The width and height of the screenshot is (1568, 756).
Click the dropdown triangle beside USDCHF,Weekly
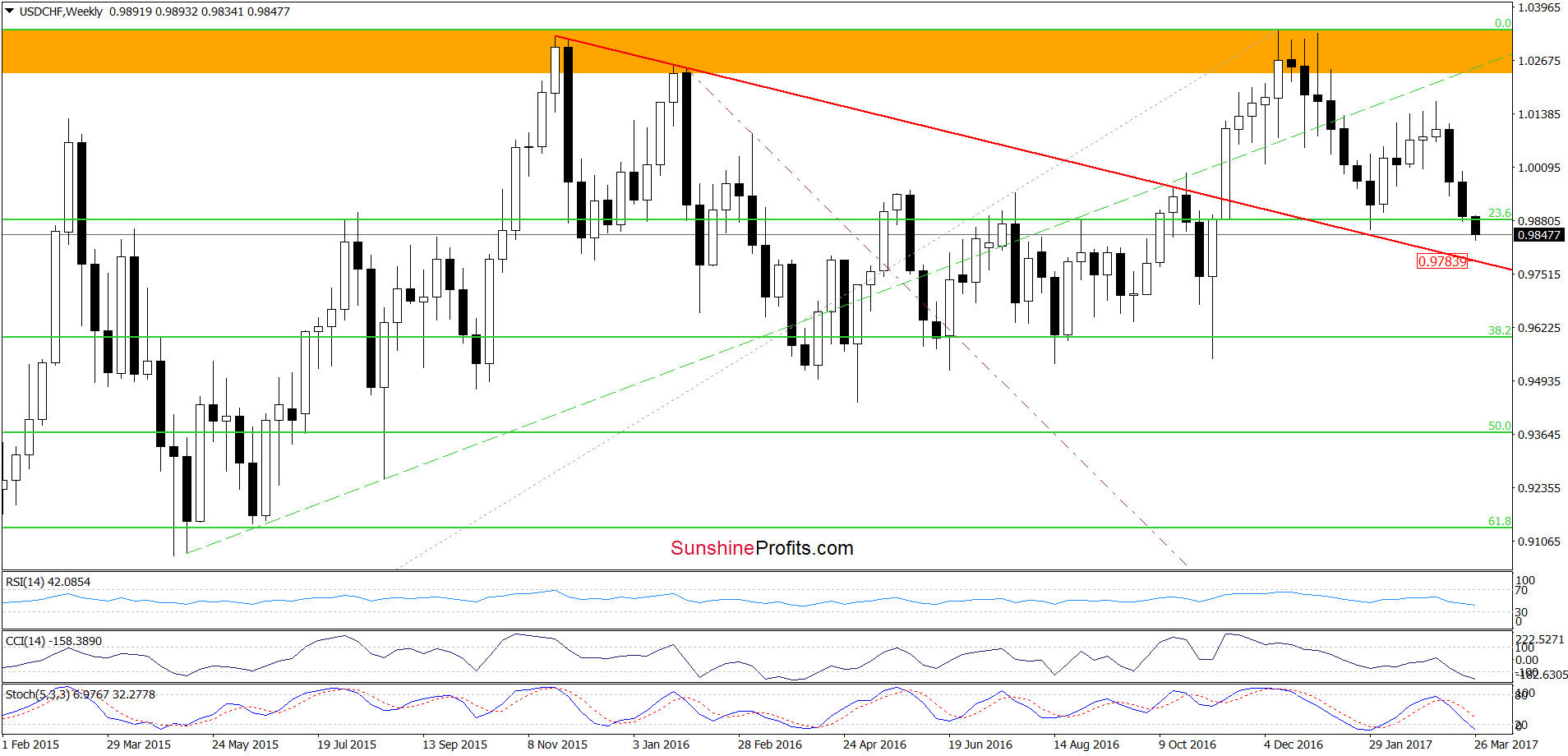[10, 12]
